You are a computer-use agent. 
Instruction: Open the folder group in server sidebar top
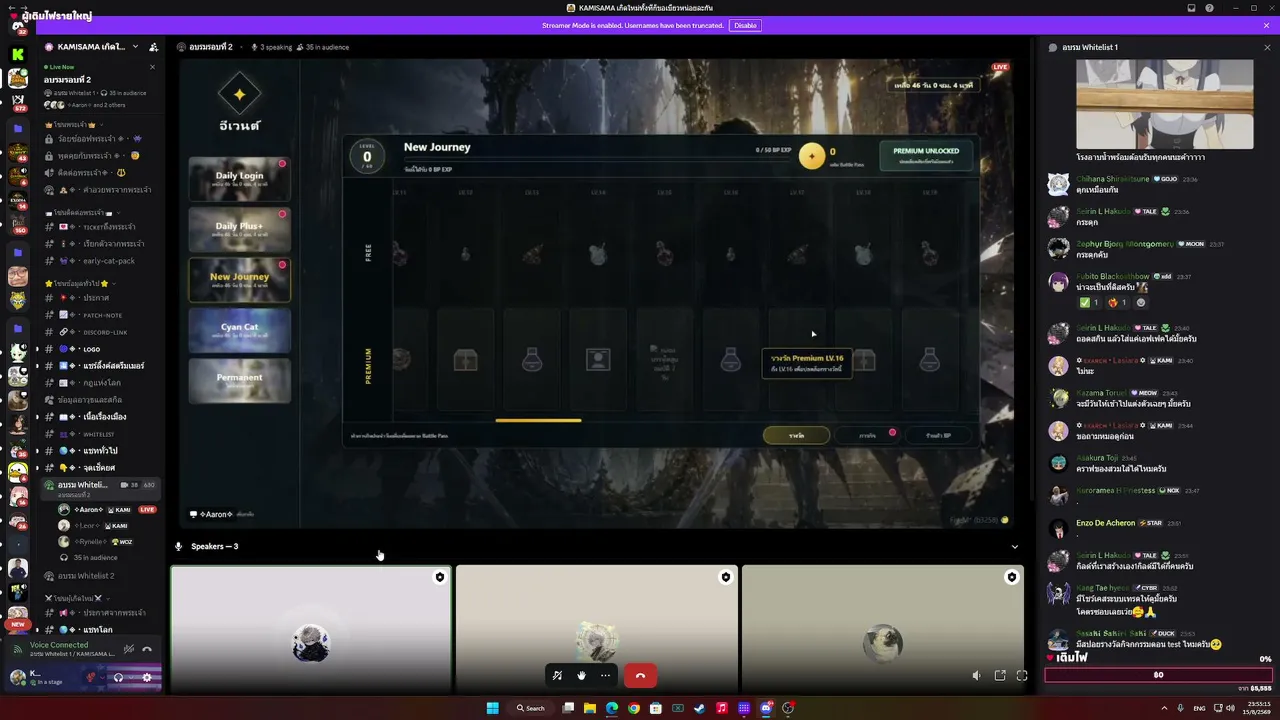pyautogui.click(x=17, y=130)
